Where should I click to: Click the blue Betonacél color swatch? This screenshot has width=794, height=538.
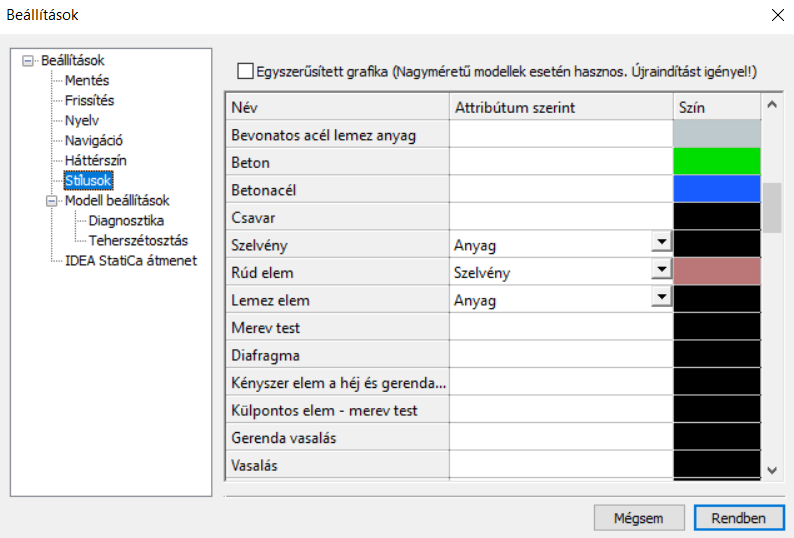(x=717, y=189)
